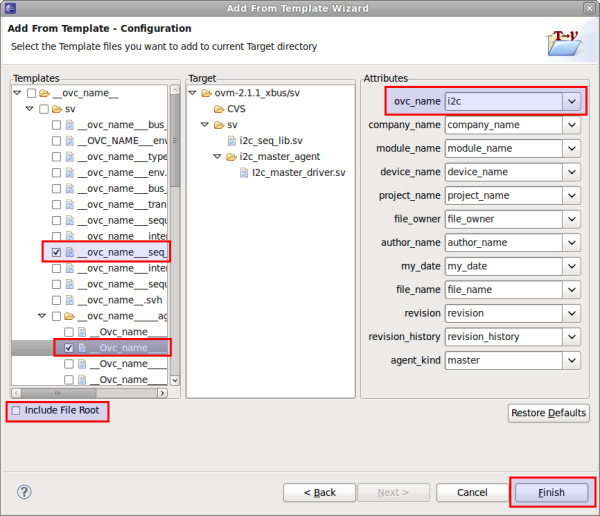Click the help question mark icon
600x516 pixels.
point(24,492)
